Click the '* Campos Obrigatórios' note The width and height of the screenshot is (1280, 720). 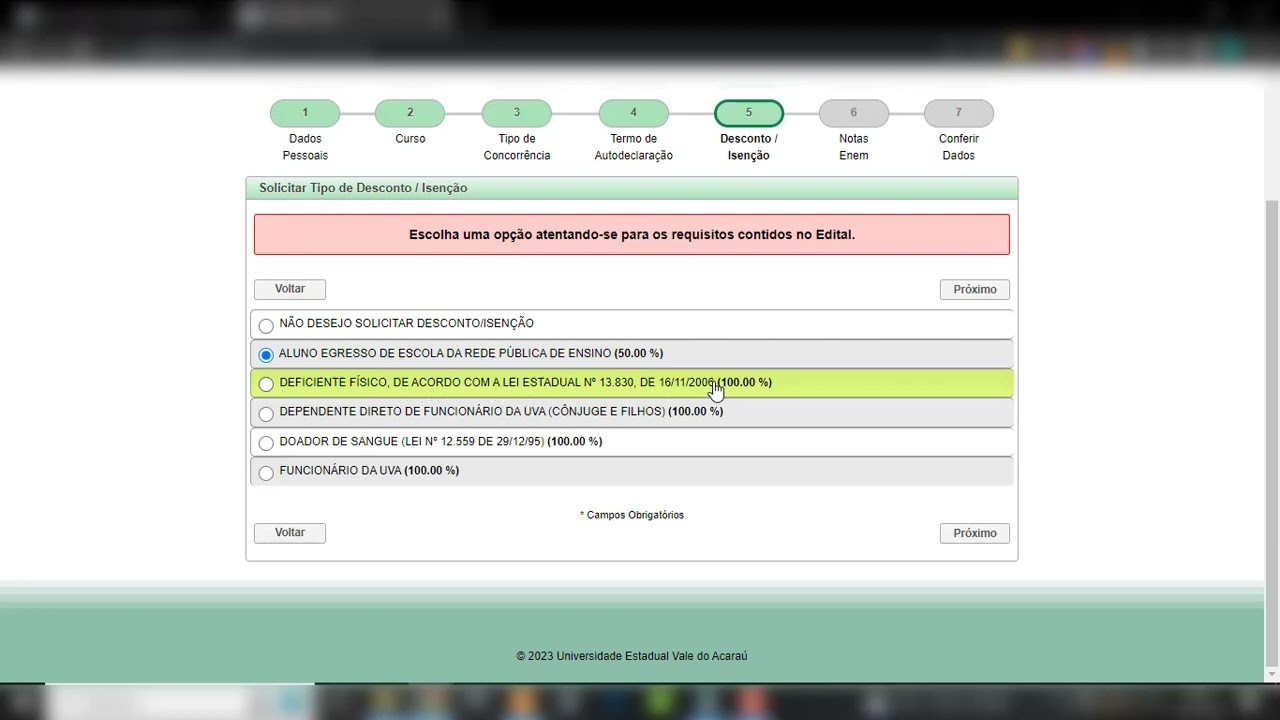(x=632, y=515)
